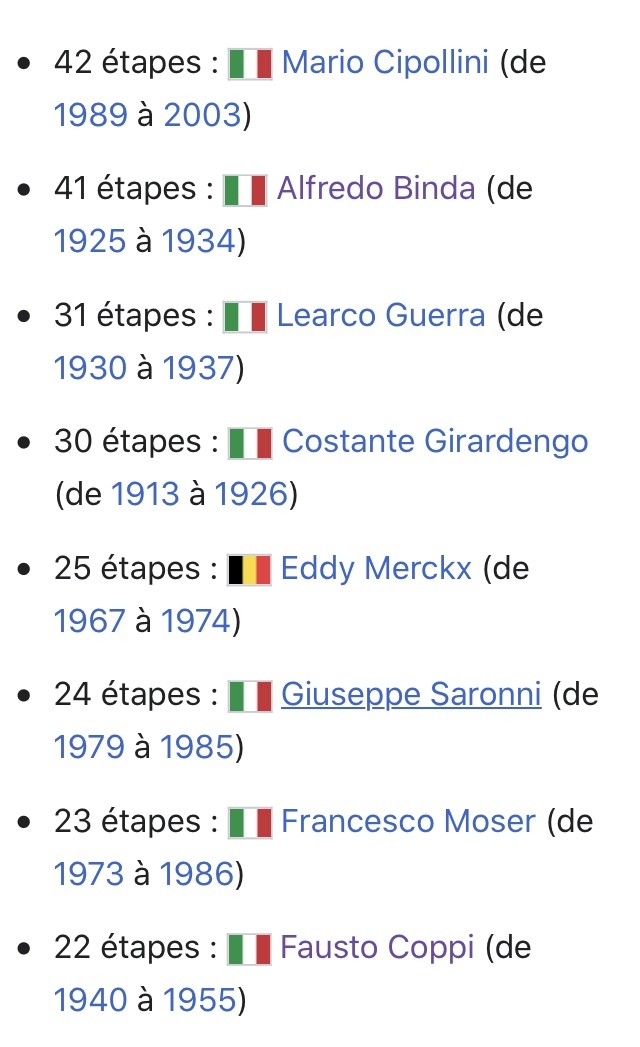Follow the Learco Guerra link
640x1047 pixels.
point(380,316)
